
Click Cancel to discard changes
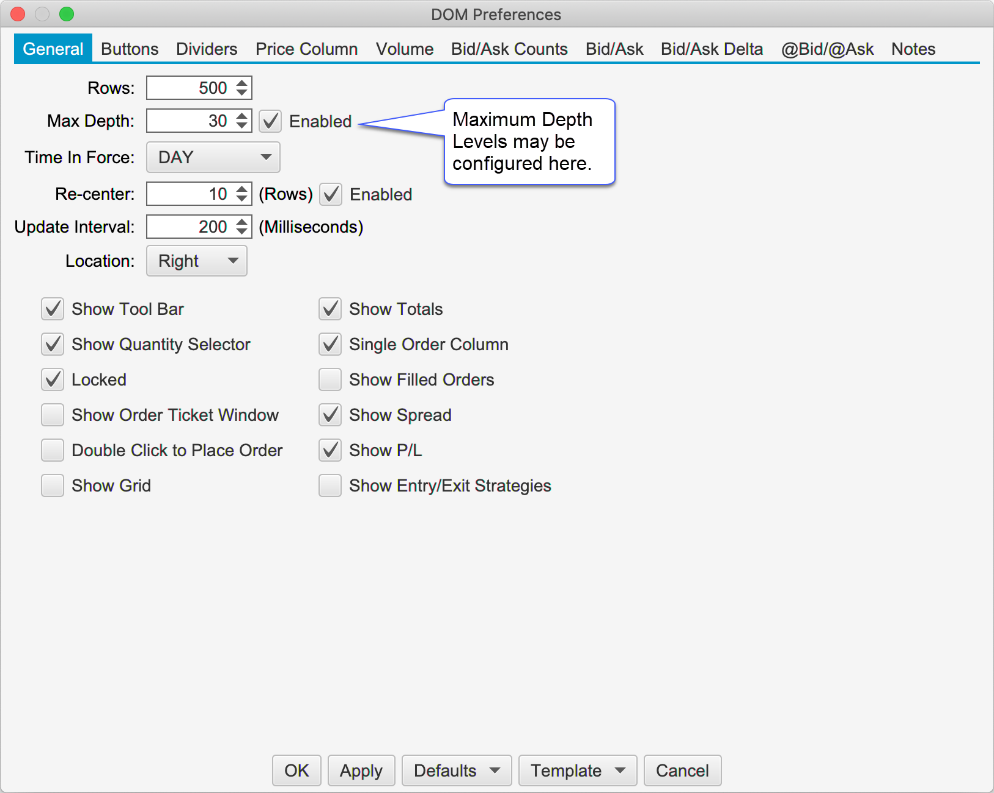[x=682, y=771]
